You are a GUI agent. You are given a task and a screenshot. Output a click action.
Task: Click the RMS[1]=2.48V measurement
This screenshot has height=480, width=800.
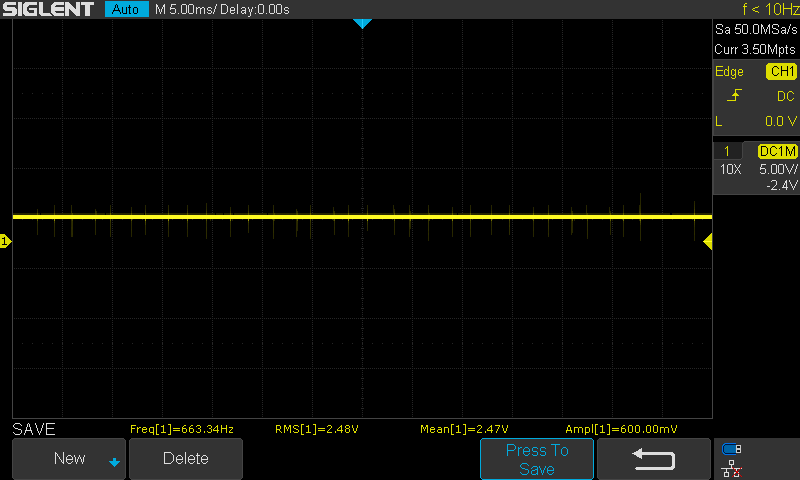316,429
